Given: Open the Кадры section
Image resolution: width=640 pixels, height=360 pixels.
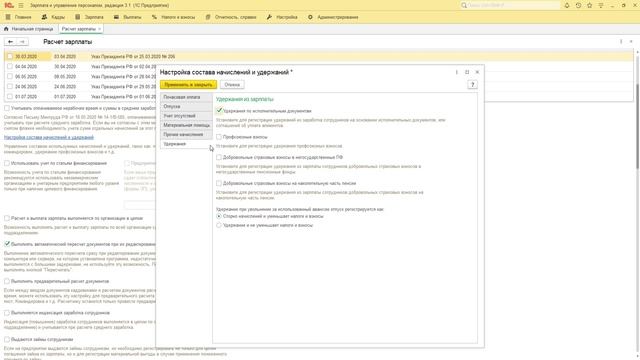Looking at the screenshot, I should 53,17.
